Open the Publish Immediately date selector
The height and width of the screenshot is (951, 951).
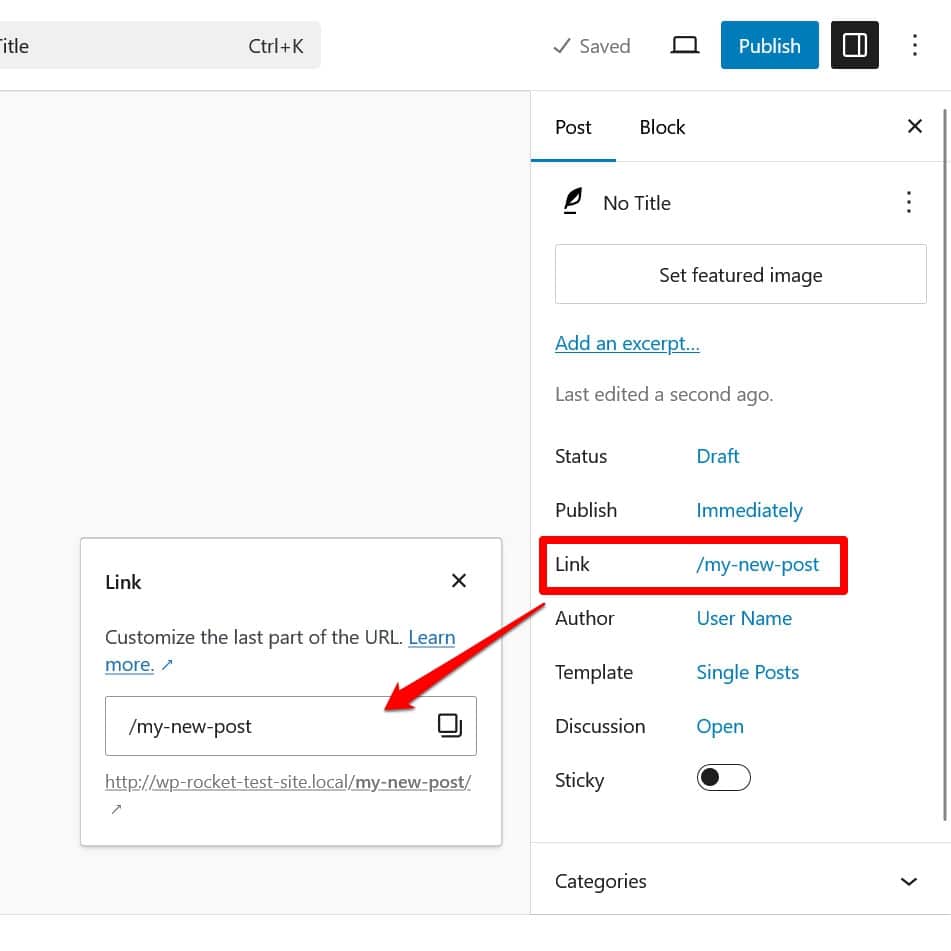(749, 510)
